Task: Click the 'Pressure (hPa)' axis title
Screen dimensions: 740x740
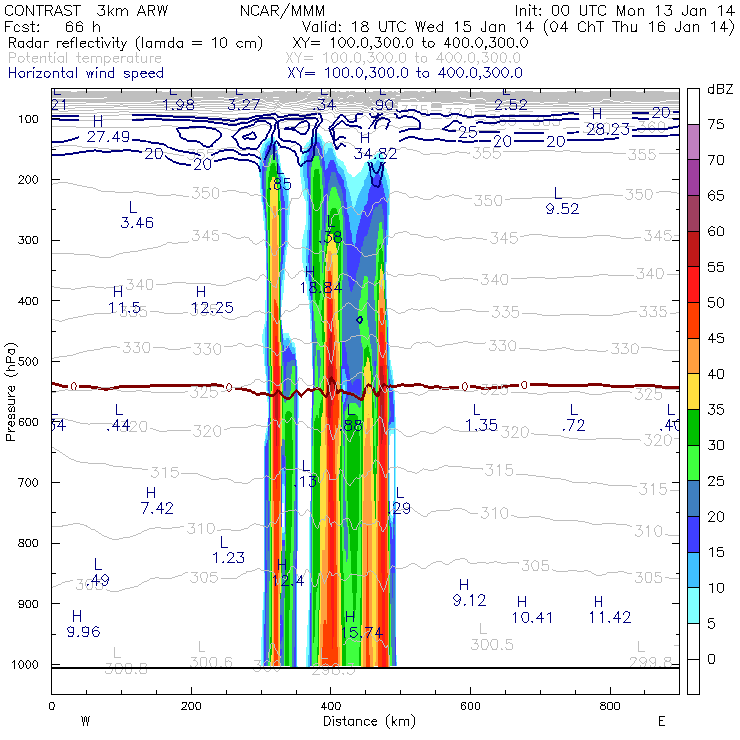Action: pos(10,392)
